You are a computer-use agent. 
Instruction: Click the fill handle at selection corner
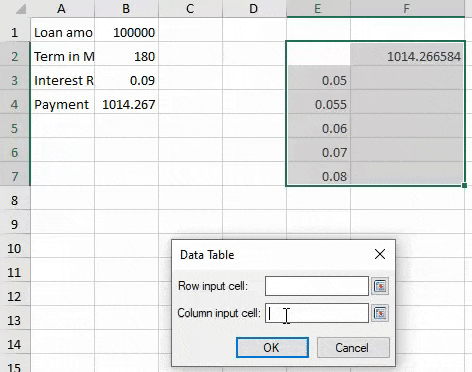464,185
